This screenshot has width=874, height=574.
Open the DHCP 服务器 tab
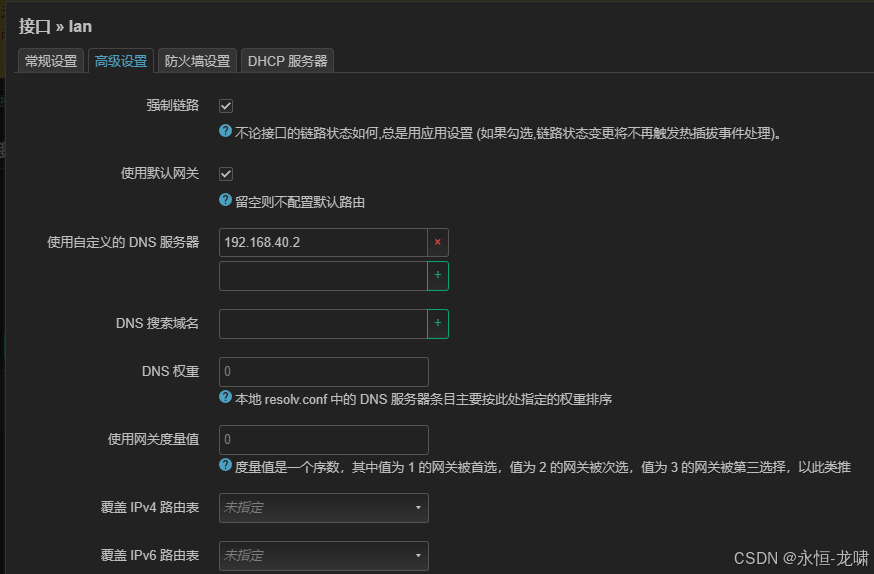pyautogui.click(x=287, y=61)
